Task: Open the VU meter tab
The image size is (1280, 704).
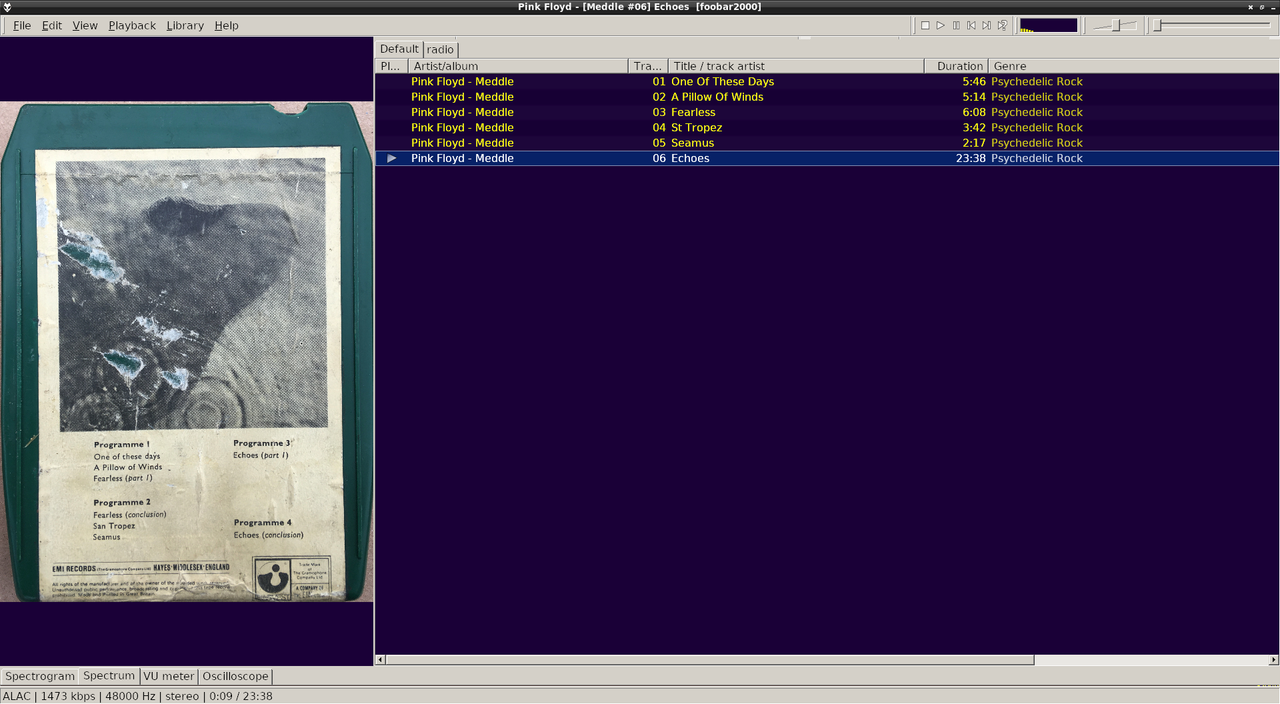Action: tap(168, 676)
